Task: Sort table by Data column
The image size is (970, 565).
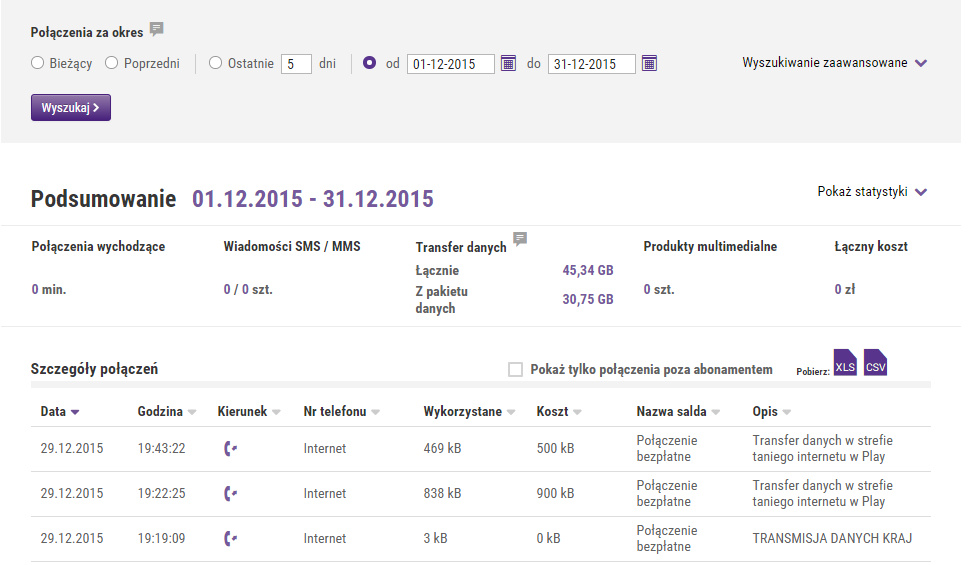Action: pyautogui.click(x=60, y=412)
